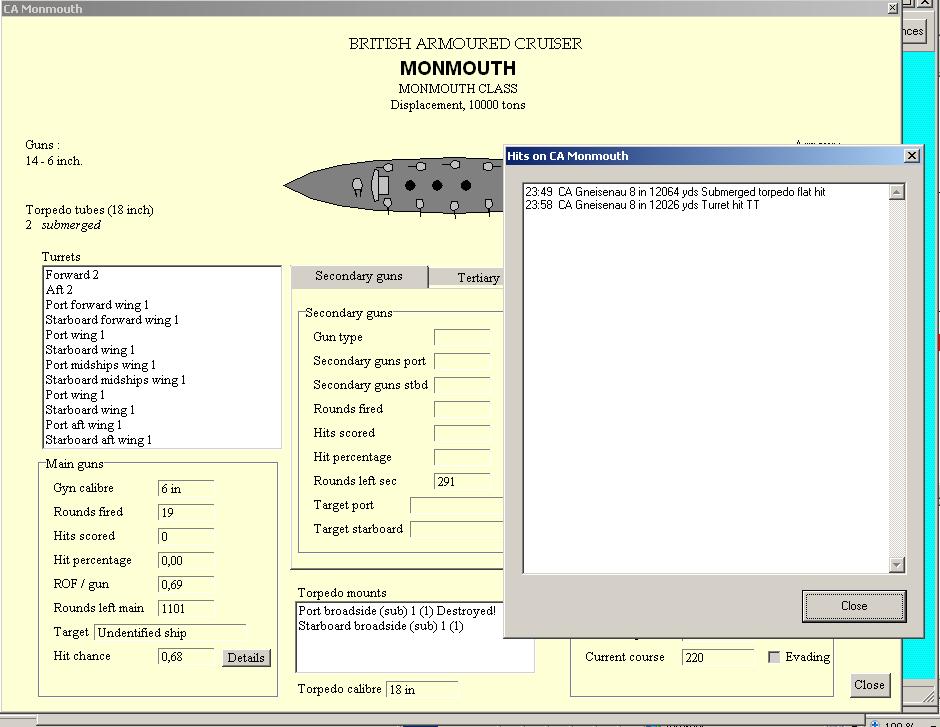Select Starboard broadside (sub) torpedo mount
The image size is (940, 727).
(x=381, y=626)
